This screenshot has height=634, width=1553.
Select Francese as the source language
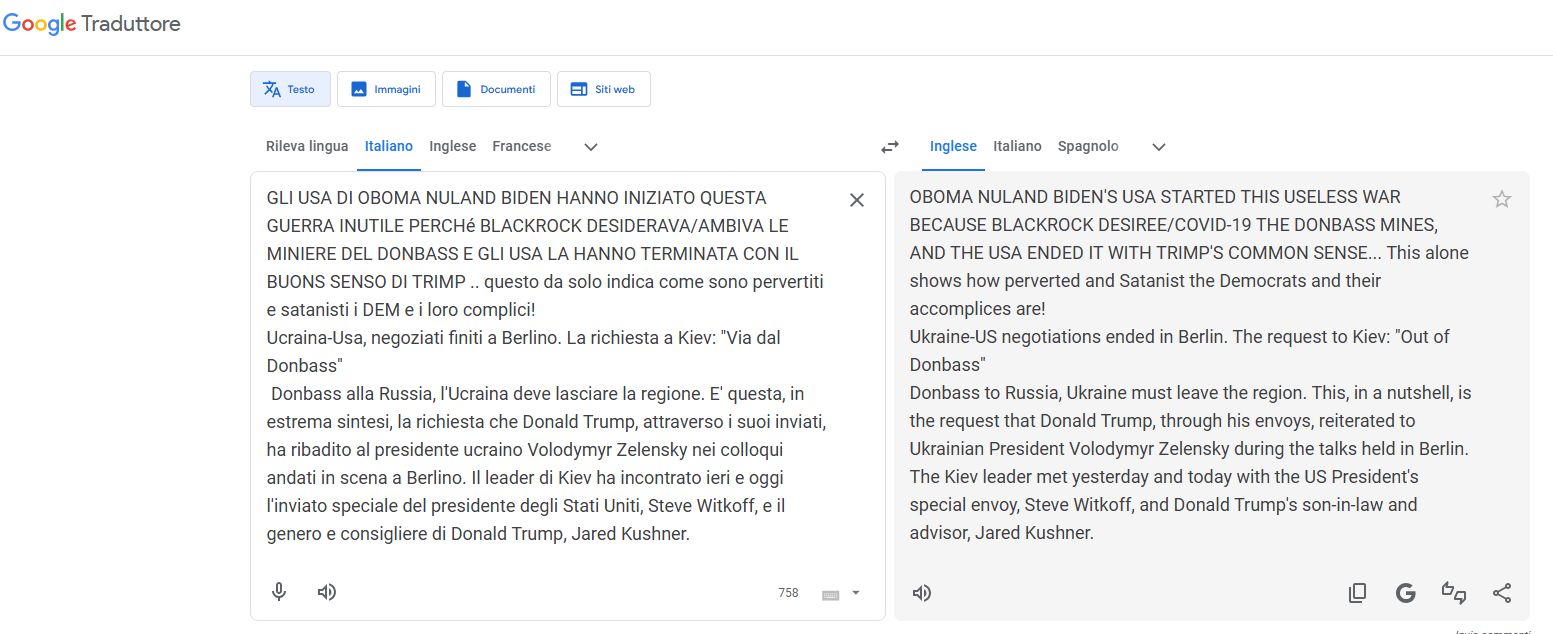click(x=521, y=146)
